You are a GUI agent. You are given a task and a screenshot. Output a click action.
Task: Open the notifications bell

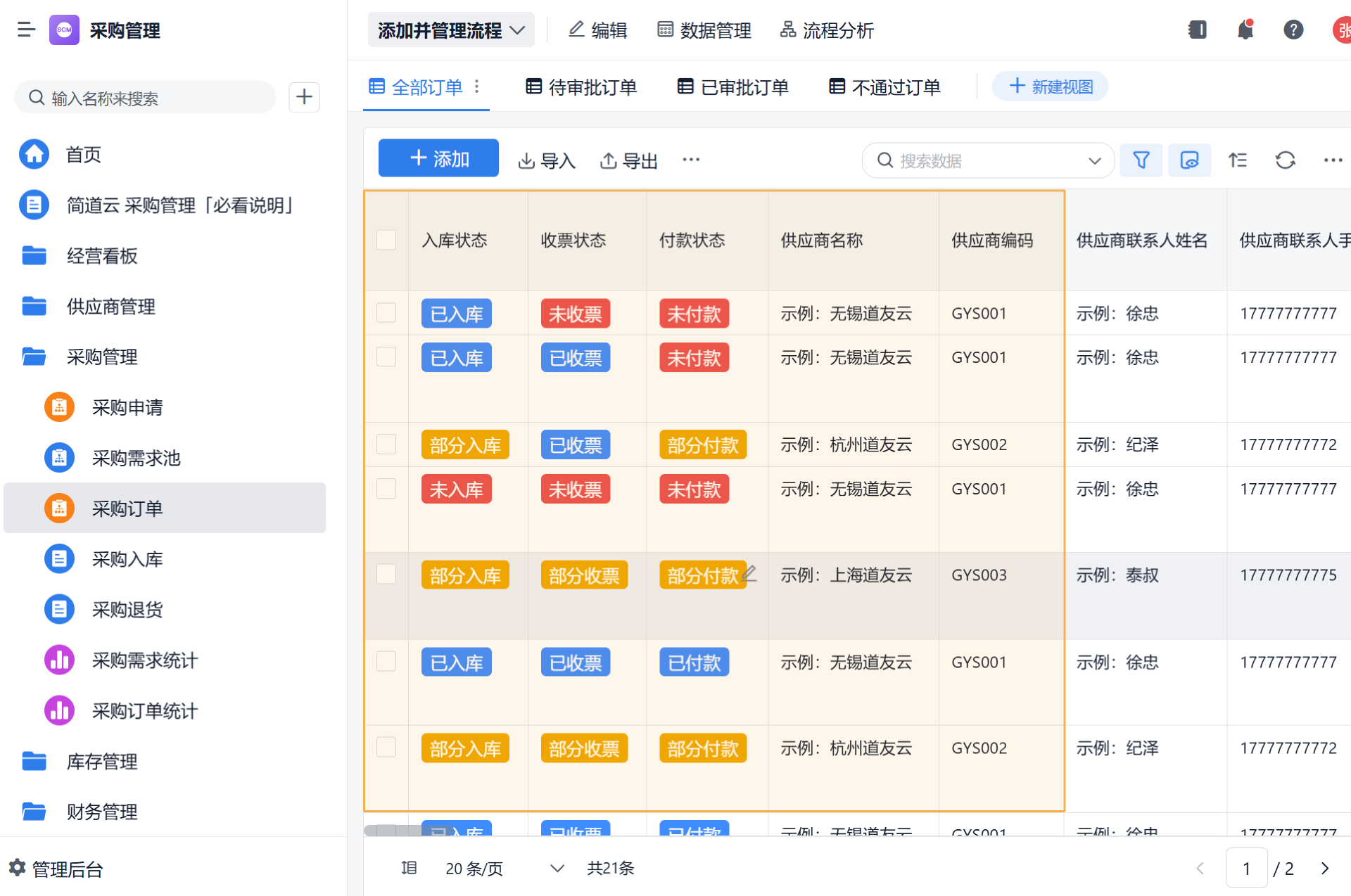[1245, 30]
